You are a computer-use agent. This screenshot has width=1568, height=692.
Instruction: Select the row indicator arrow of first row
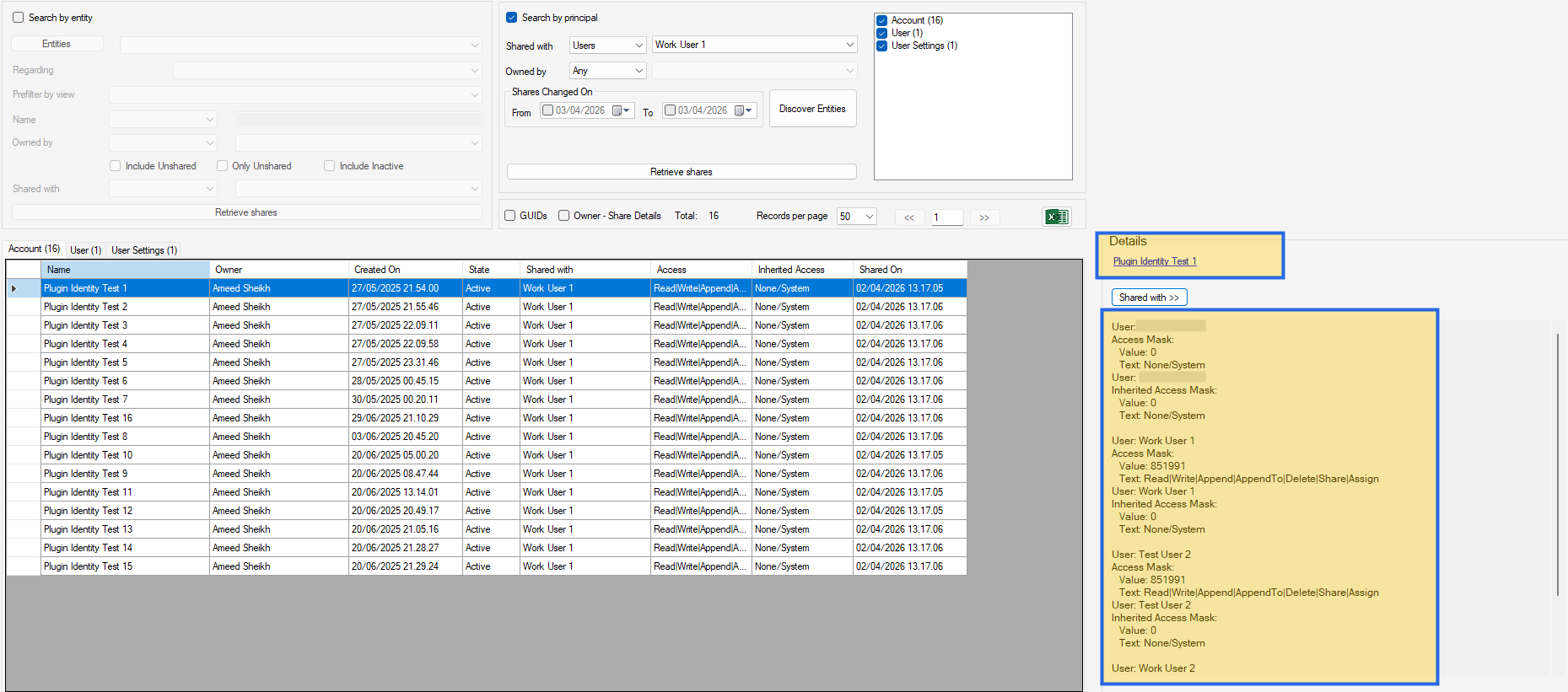(14, 288)
